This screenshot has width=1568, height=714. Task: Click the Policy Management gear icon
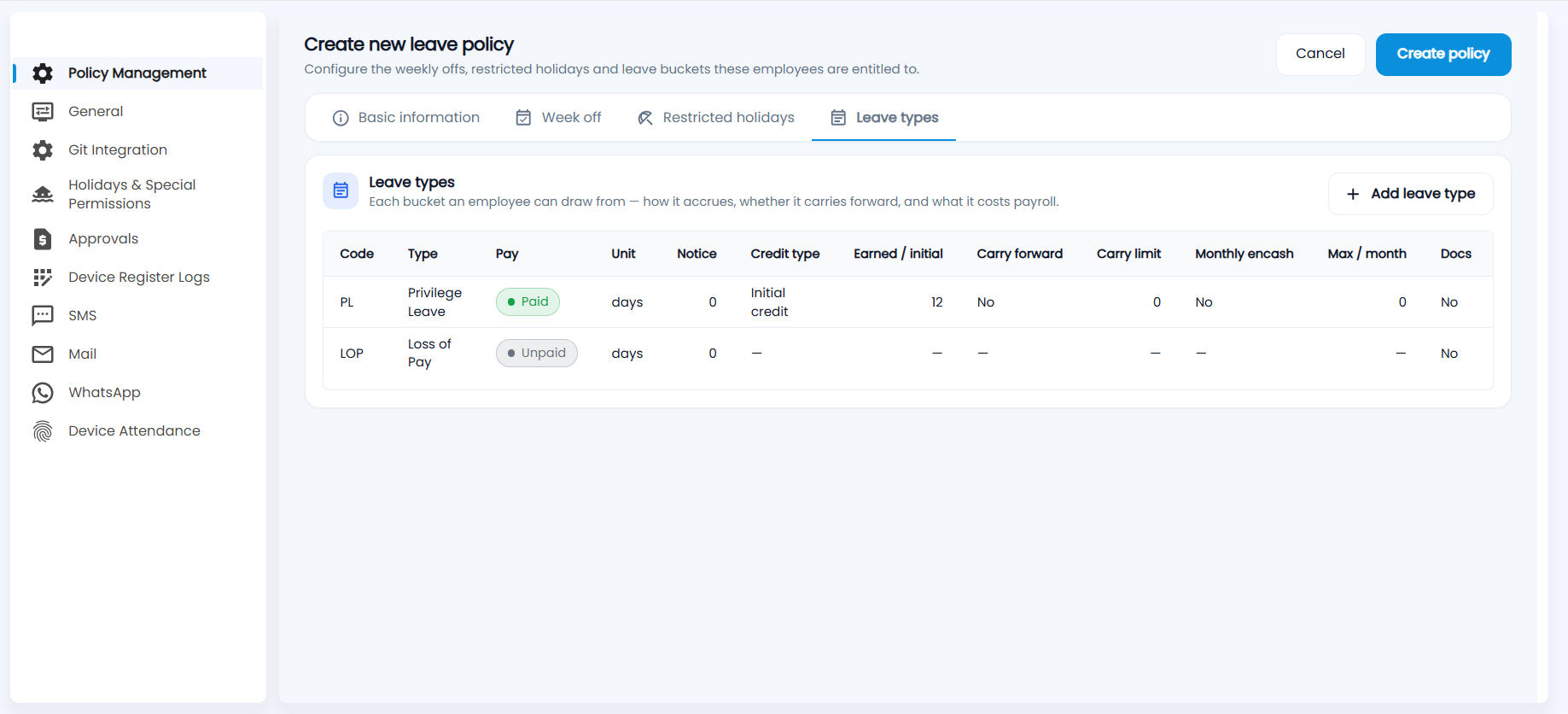tap(43, 73)
